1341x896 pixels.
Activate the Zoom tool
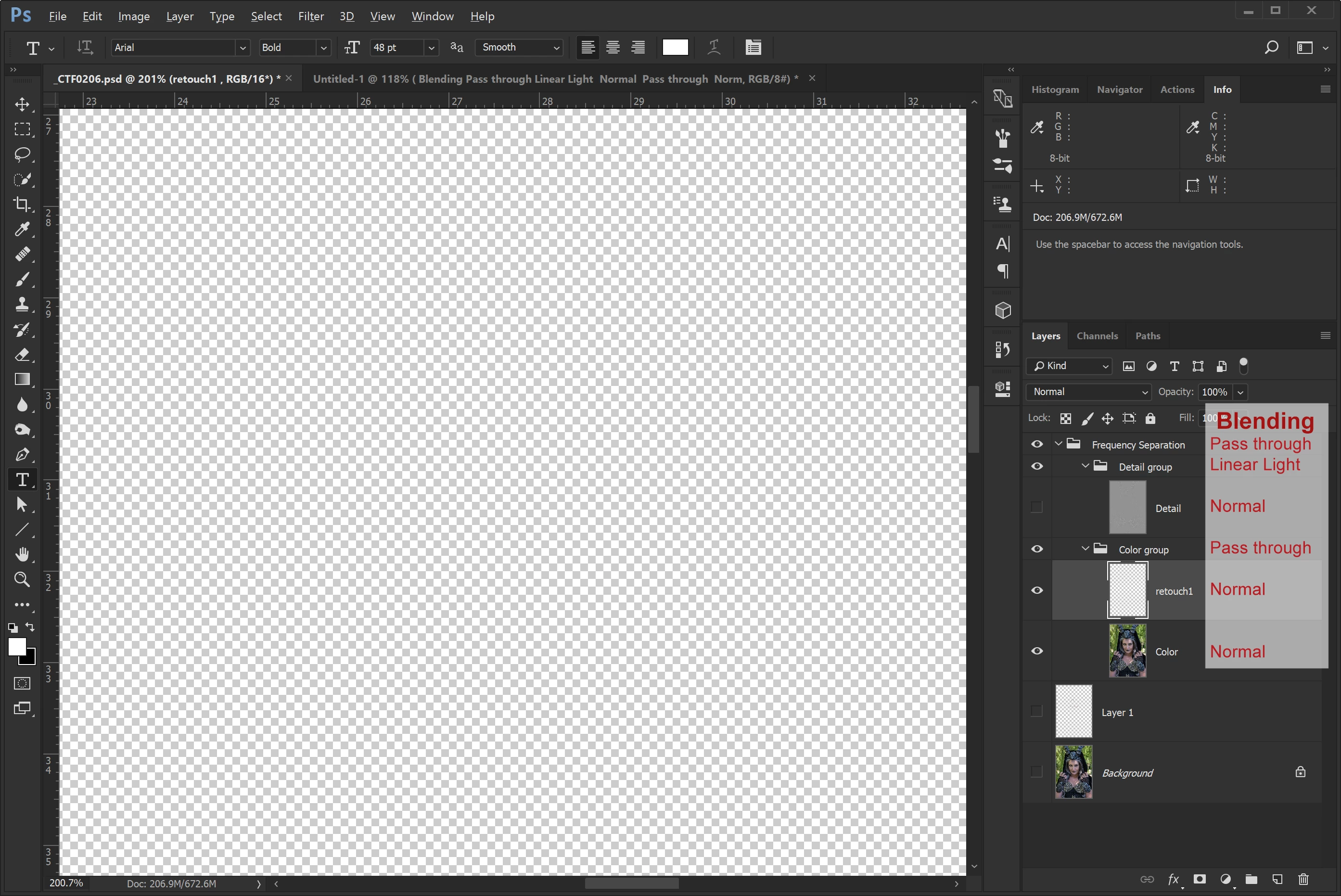coord(22,579)
